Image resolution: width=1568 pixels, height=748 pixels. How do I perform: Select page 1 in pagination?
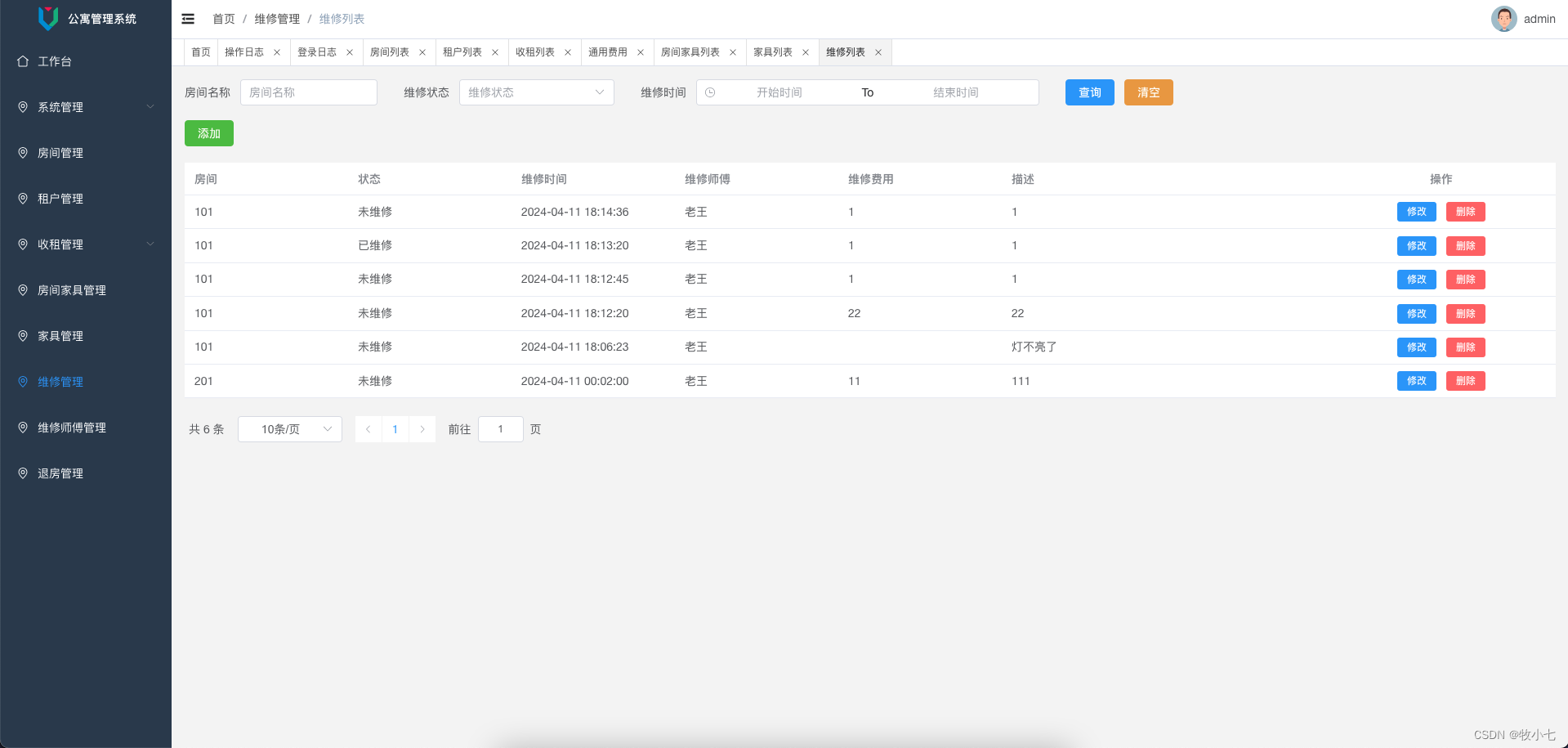tap(395, 429)
